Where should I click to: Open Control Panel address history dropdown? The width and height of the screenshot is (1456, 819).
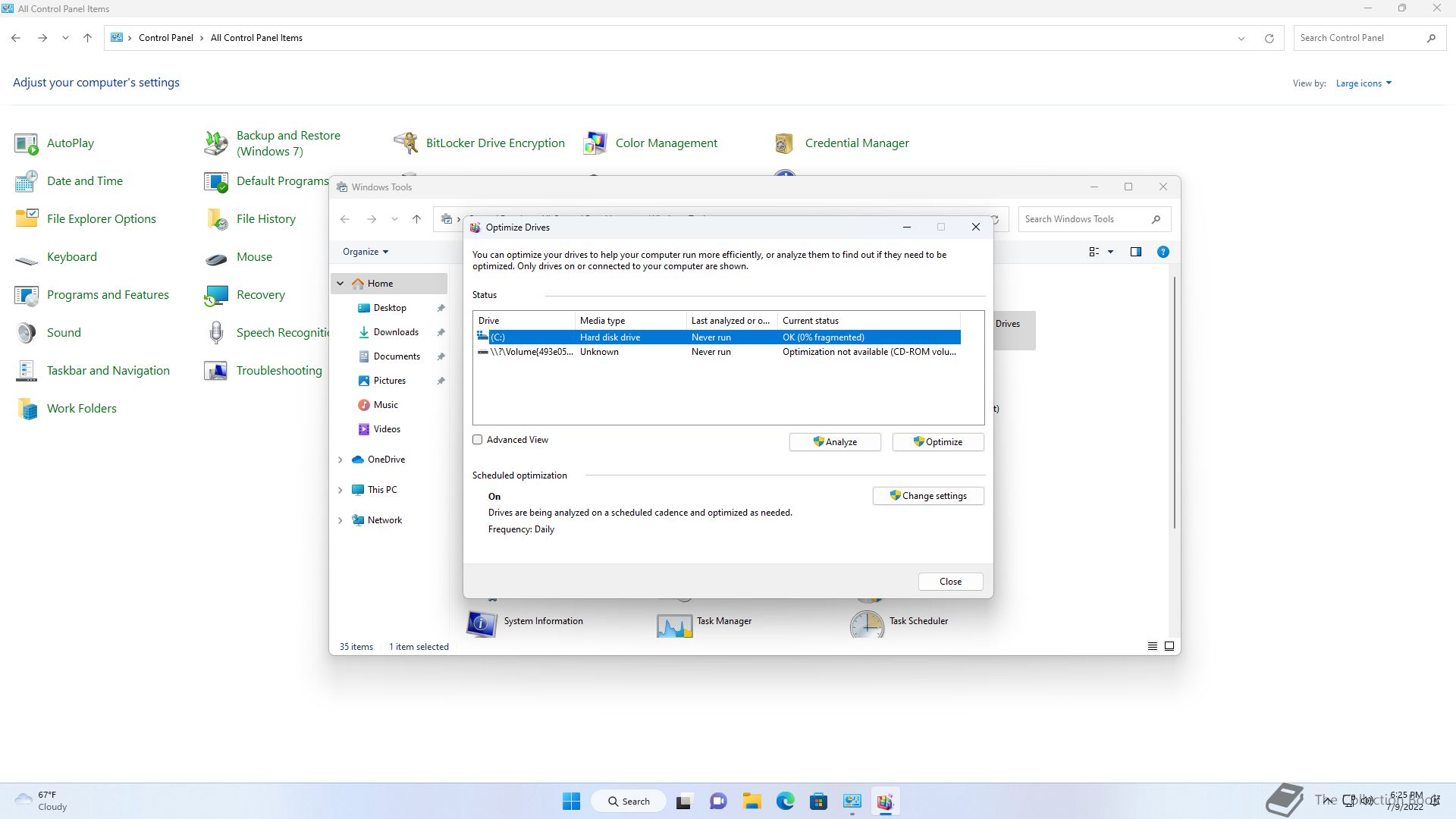(x=1241, y=38)
